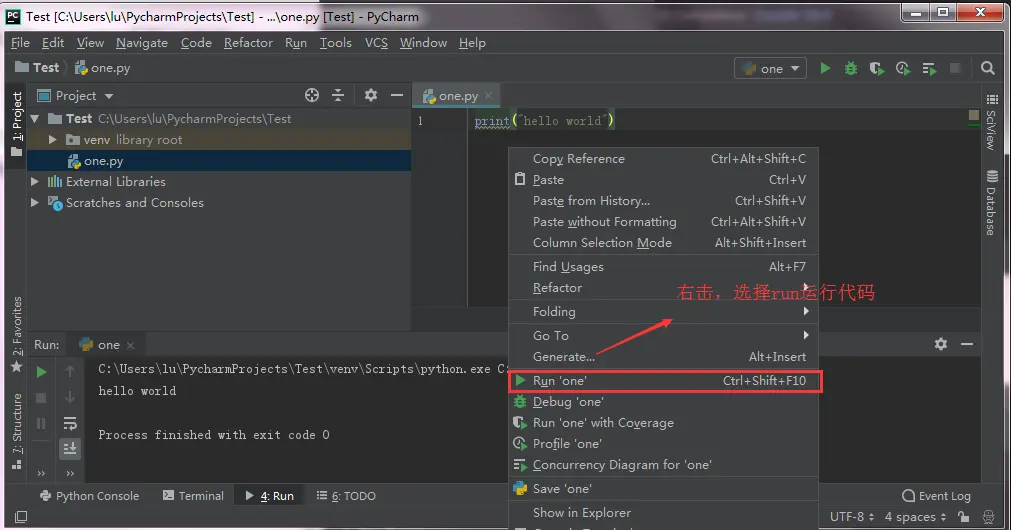Toggle scroll to end in Run console
The image size is (1011, 530).
coord(70,448)
